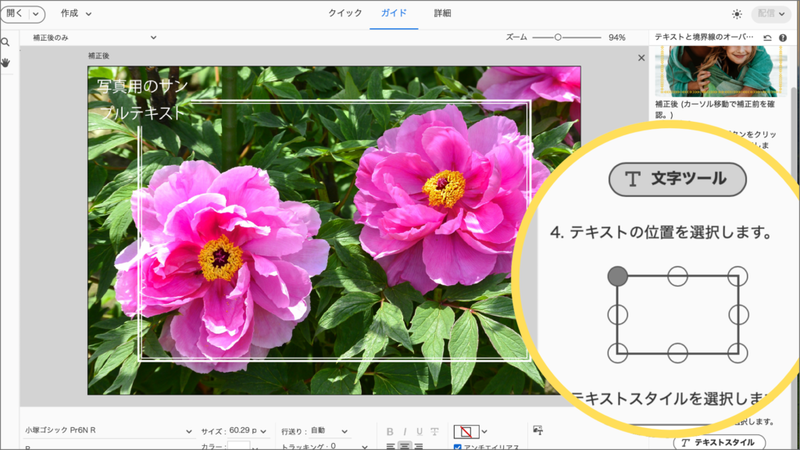The width and height of the screenshot is (800, 450).
Task: Open the help question mark icon
Action: click(x=783, y=37)
